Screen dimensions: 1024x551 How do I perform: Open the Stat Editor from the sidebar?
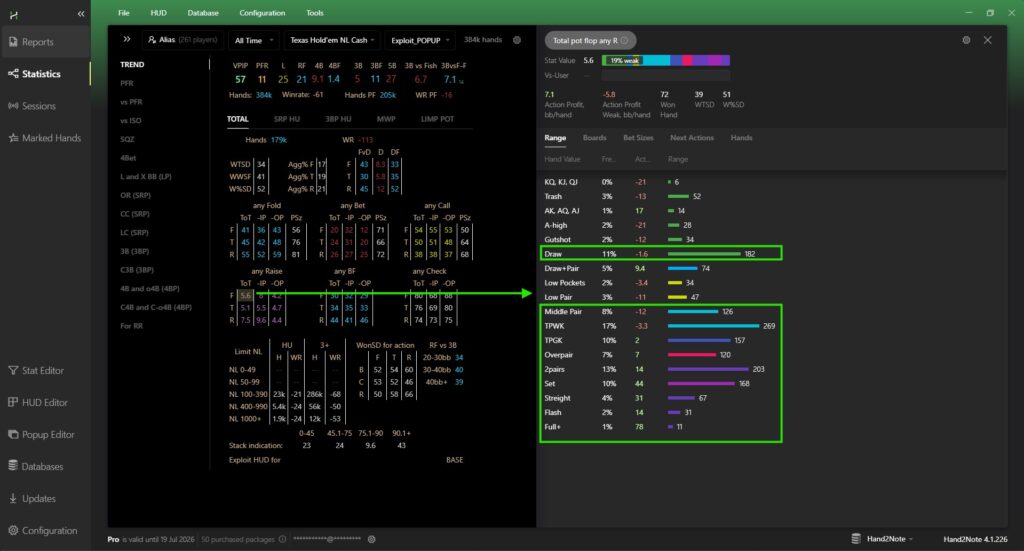click(x=42, y=370)
